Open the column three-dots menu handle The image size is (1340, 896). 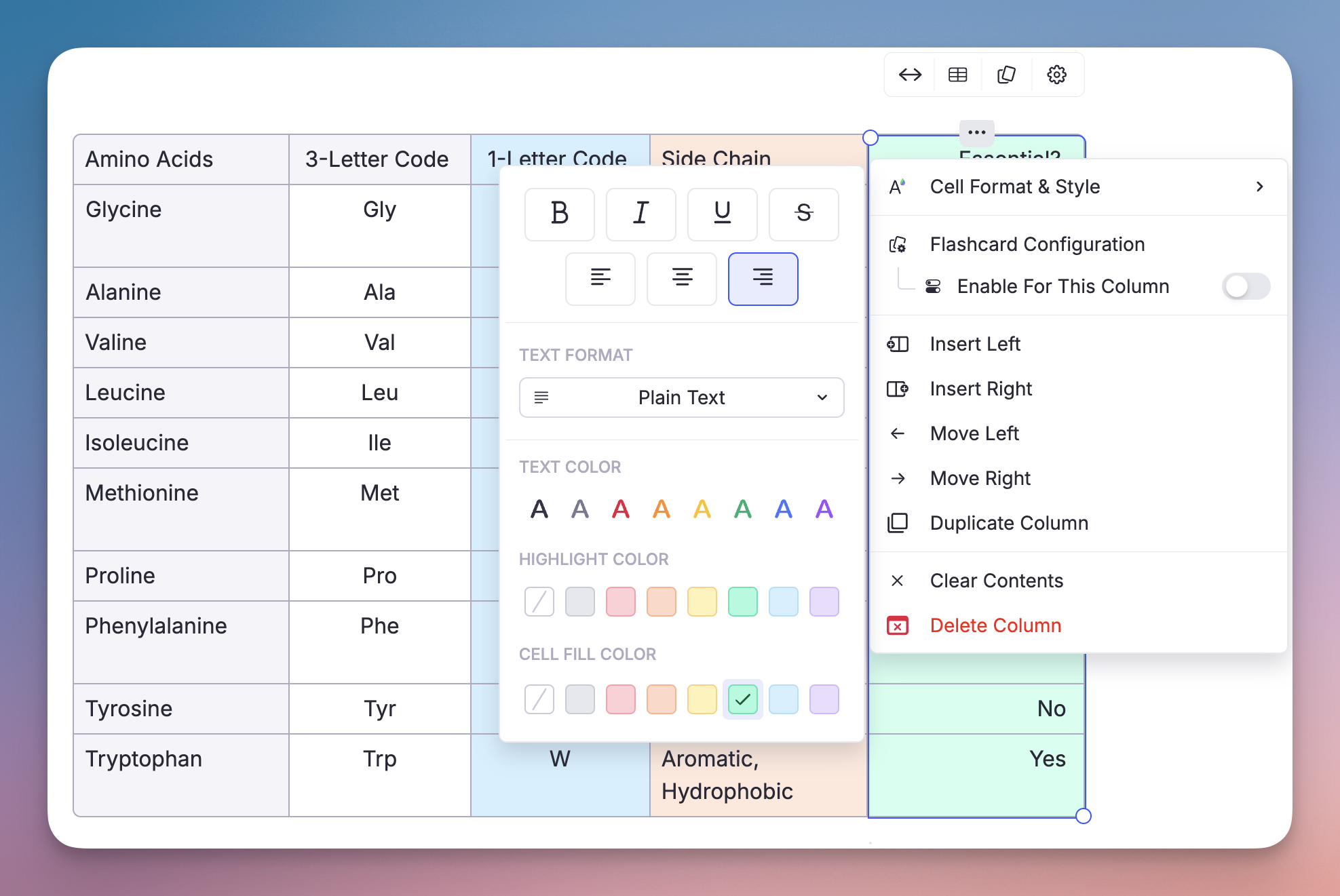pos(976,132)
